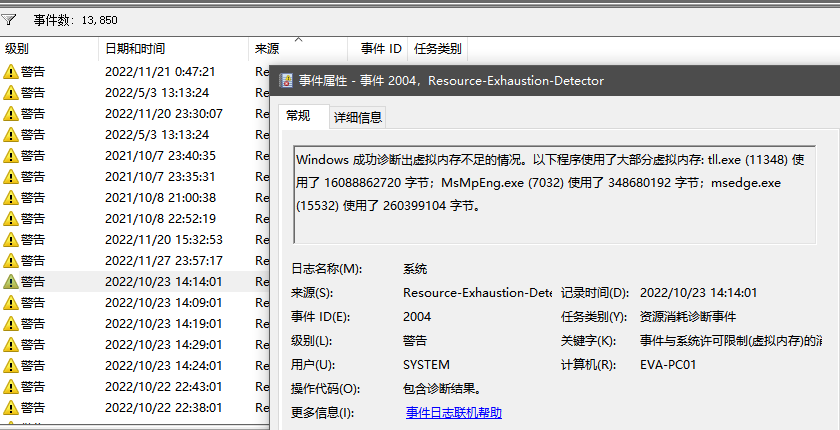Click the Resource-Exhaustion-Detector source field
The width and height of the screenshot is (840, 430).
pyautogui.click(x=477, y=293)
